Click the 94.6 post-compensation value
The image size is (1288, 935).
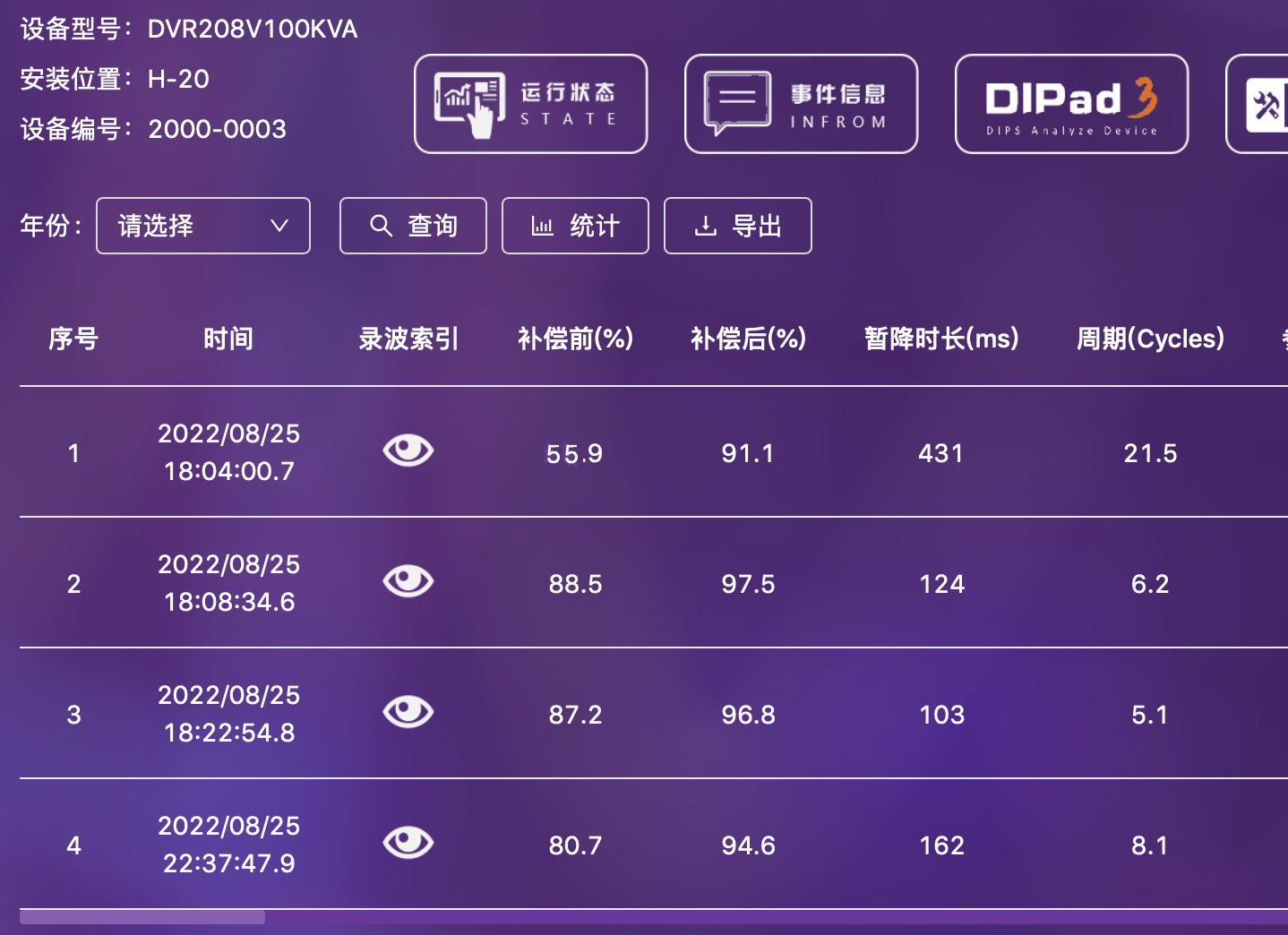pos(748,846)
